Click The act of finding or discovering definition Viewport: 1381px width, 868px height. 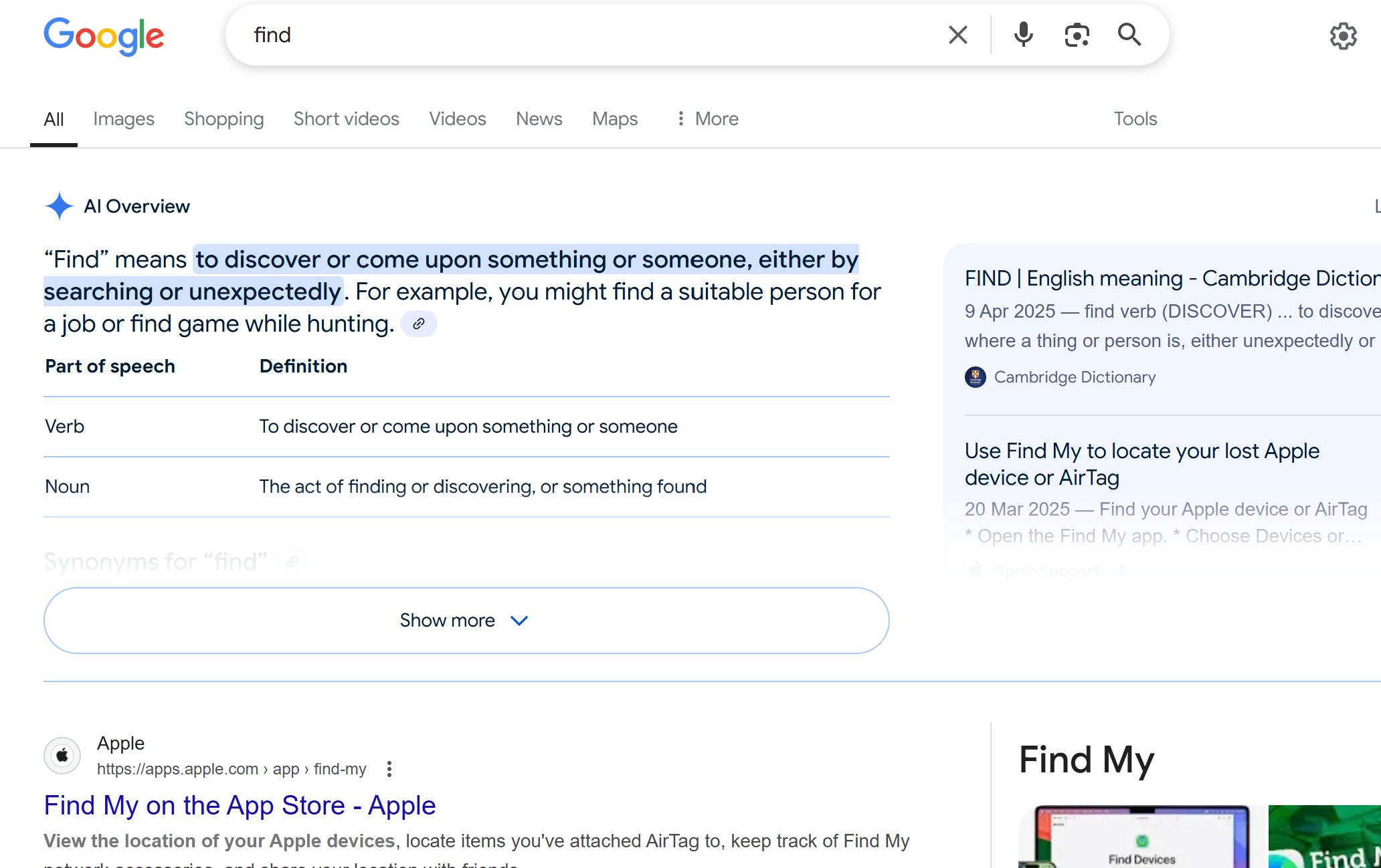(x=482, y=487)
